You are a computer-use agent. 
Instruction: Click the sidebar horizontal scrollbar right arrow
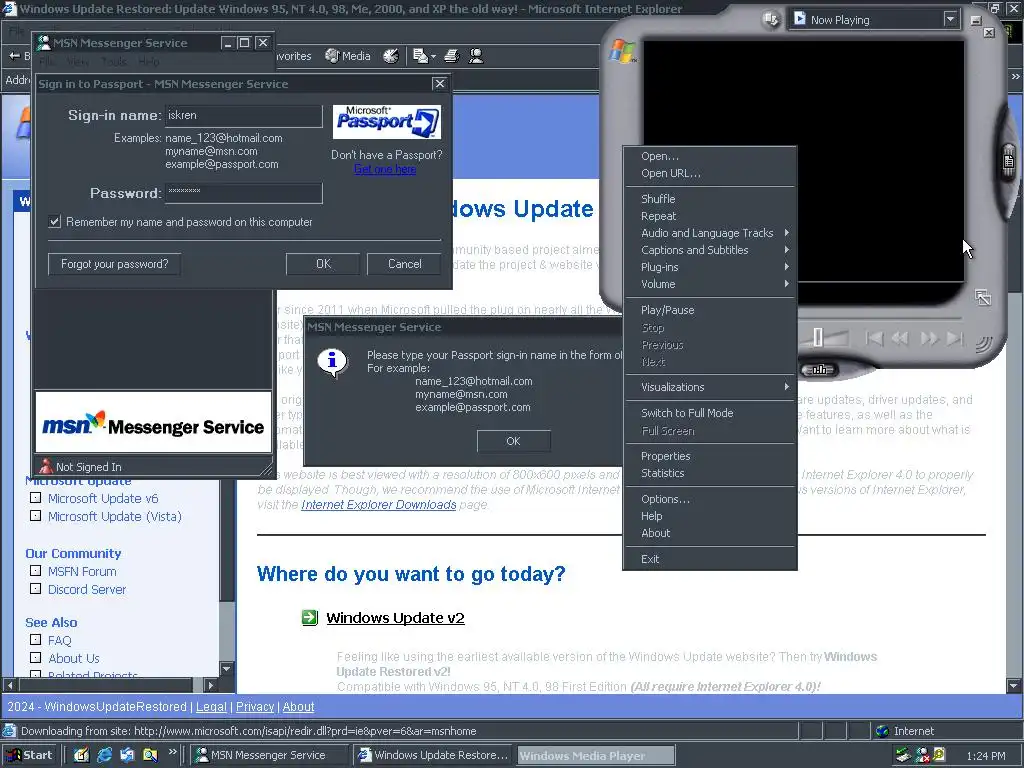[210, 685]
